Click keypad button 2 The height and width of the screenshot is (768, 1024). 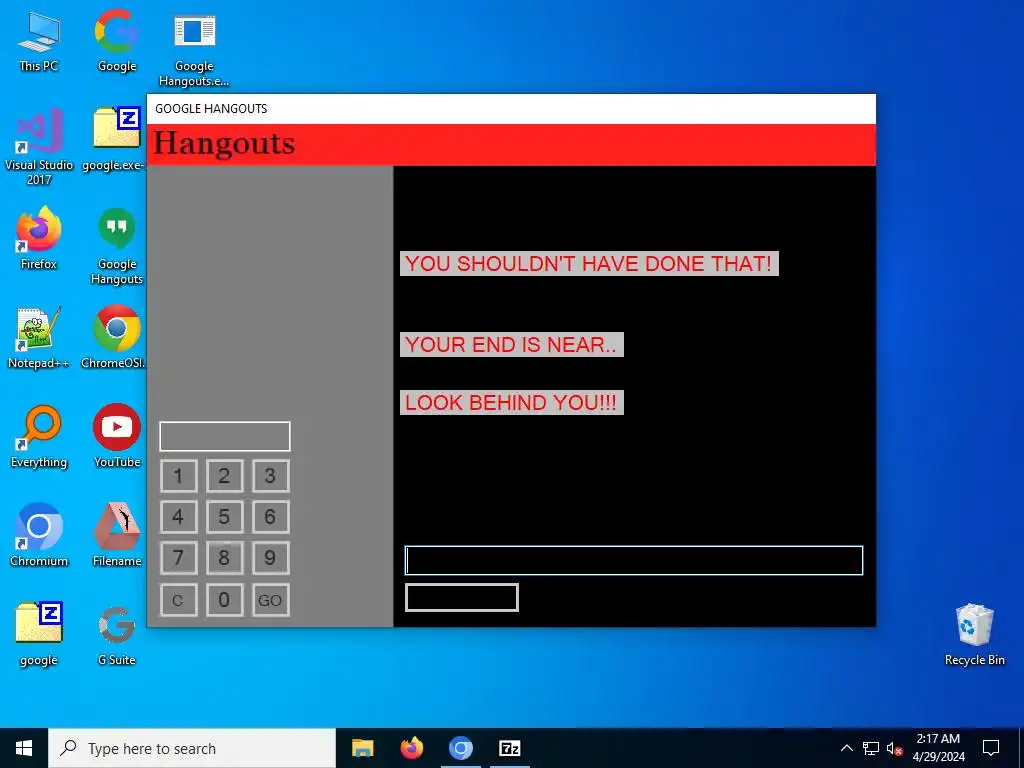coord(224,475)
